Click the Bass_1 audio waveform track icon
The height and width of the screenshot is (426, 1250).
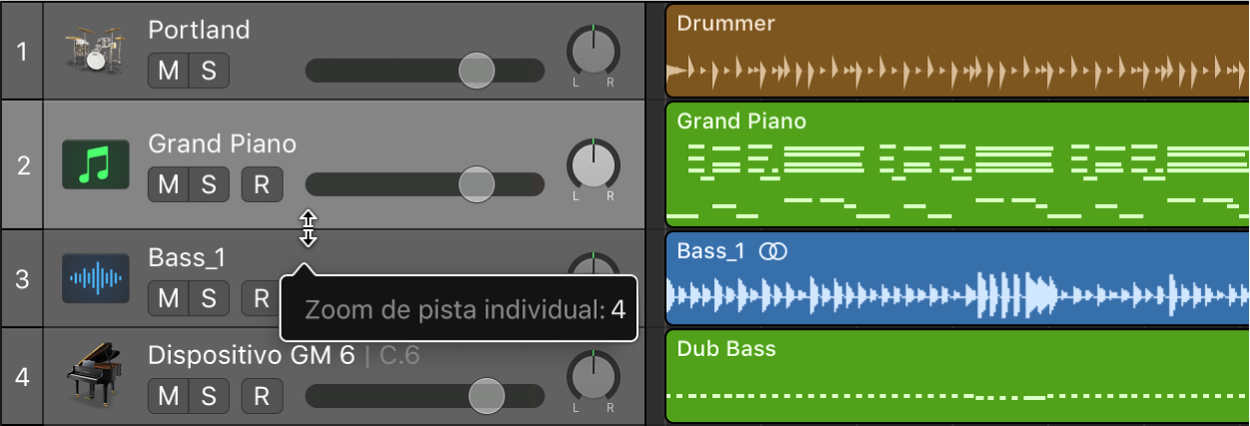tap(95, 279)
